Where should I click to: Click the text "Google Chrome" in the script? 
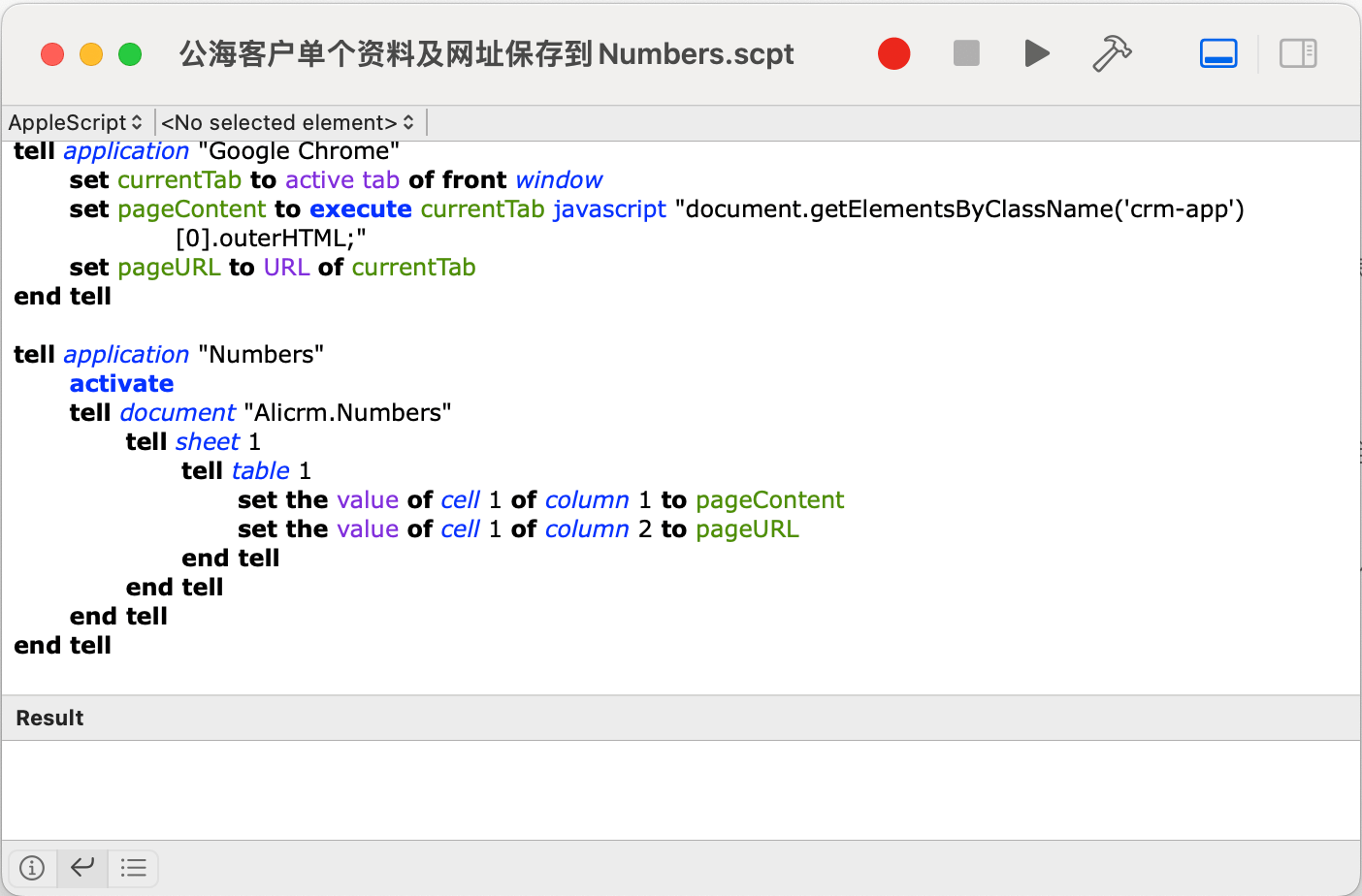pos(299,151)
